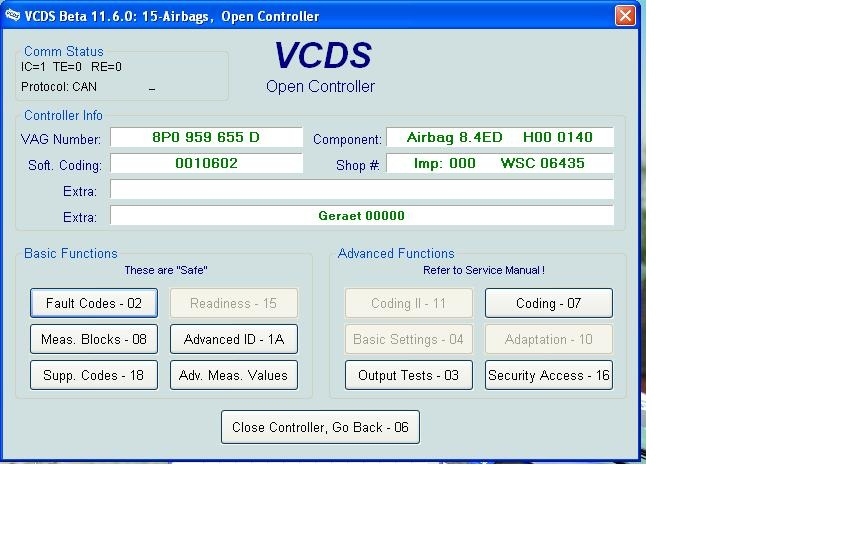Image resolution: width=864 pixels, height=540 pixels.
Task: Open Adv. Meas. Values
Action: tap(234, 375)
